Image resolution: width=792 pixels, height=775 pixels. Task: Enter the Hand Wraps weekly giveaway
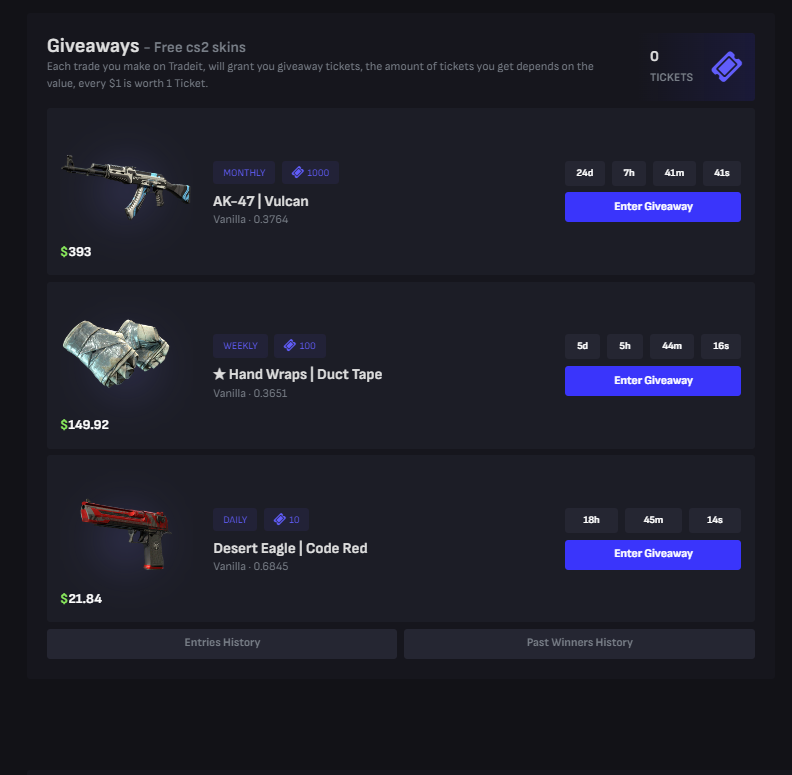pos(653,380)
